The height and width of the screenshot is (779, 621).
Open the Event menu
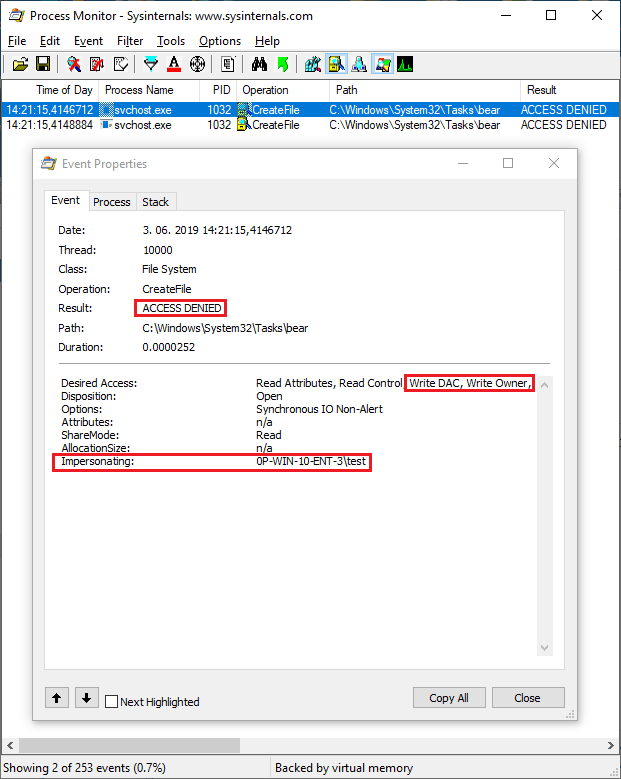[88, 41]
